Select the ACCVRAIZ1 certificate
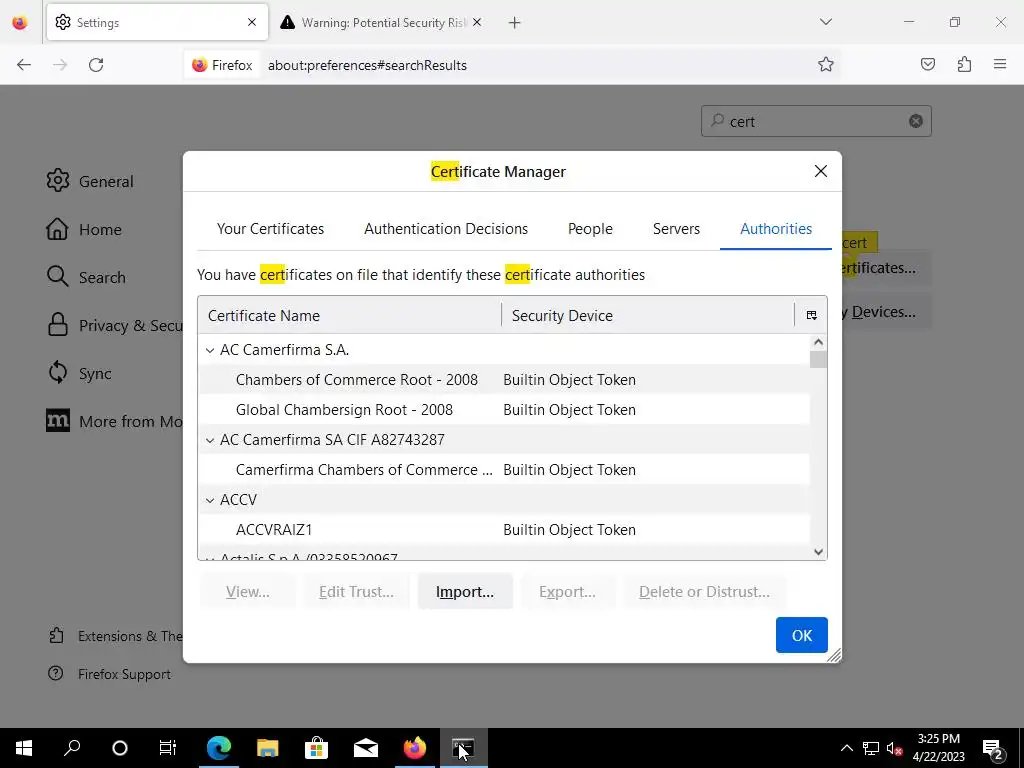This screenshot has width=1024, height=768. (504, 530)
